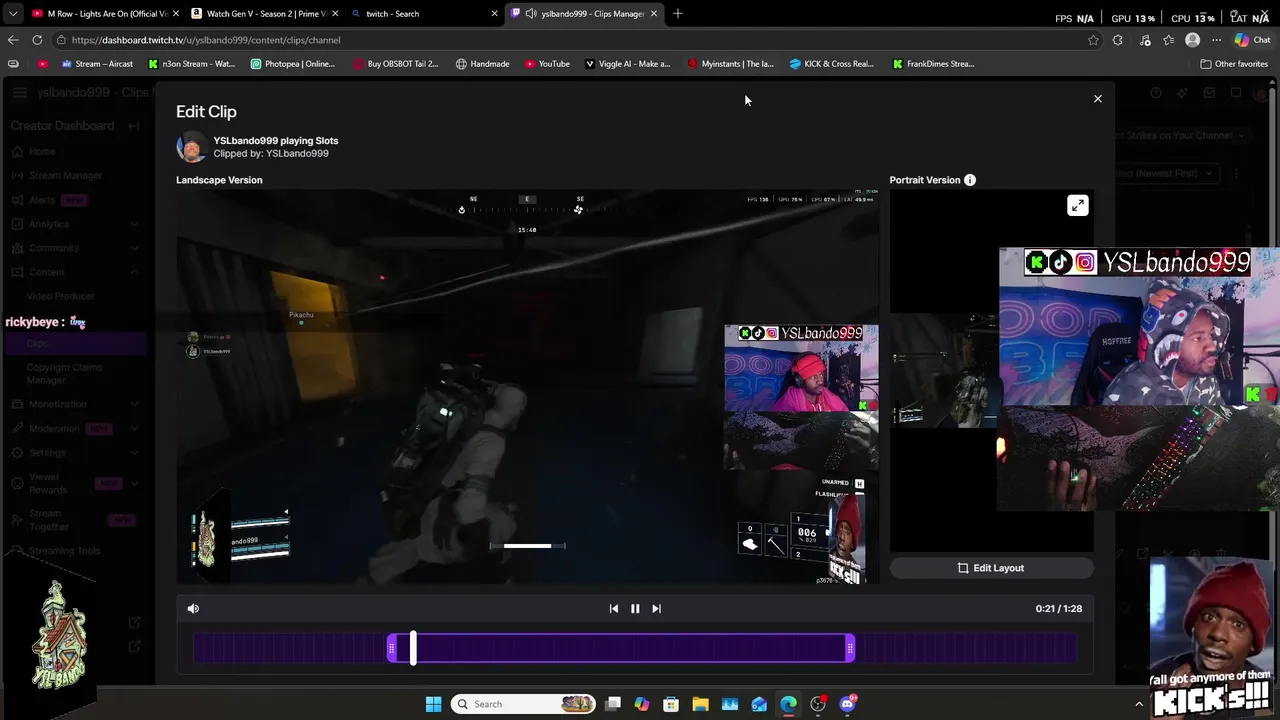This screenshot has width=1280, height=720.
Task: Open Copilot Chat button
Action: click(x=1252, y=40)
